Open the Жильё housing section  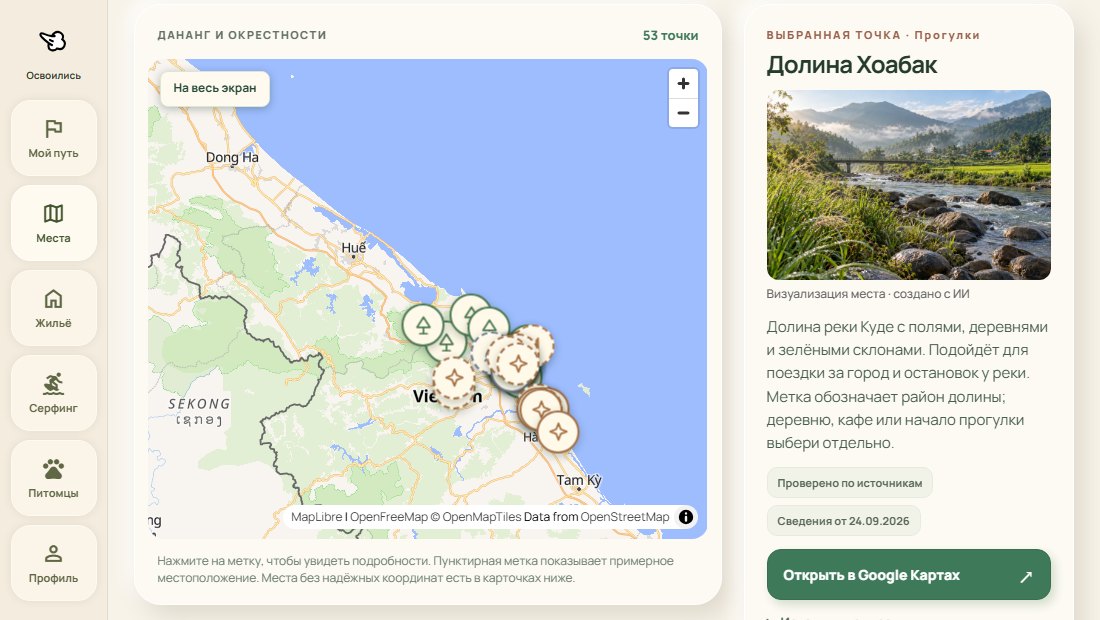coord(53,308)
